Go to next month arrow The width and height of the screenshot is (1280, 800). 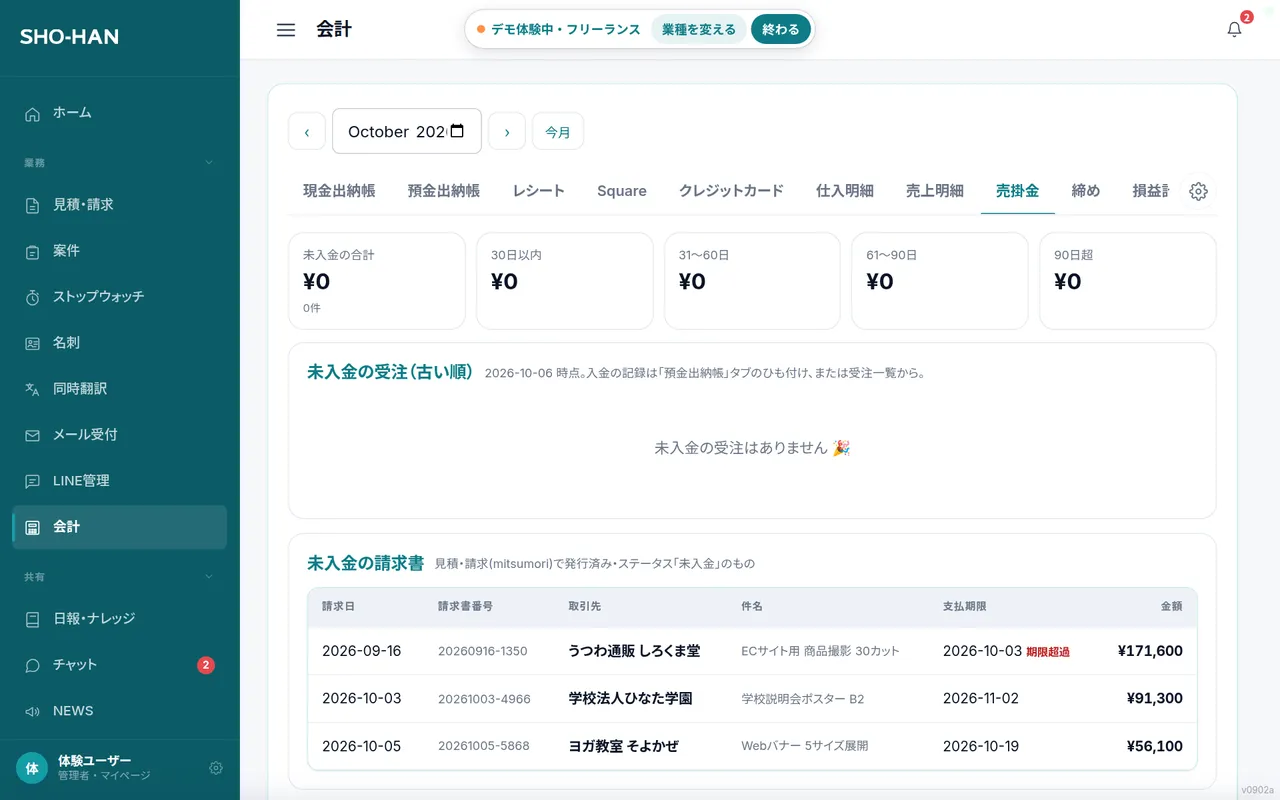[507, 131]
